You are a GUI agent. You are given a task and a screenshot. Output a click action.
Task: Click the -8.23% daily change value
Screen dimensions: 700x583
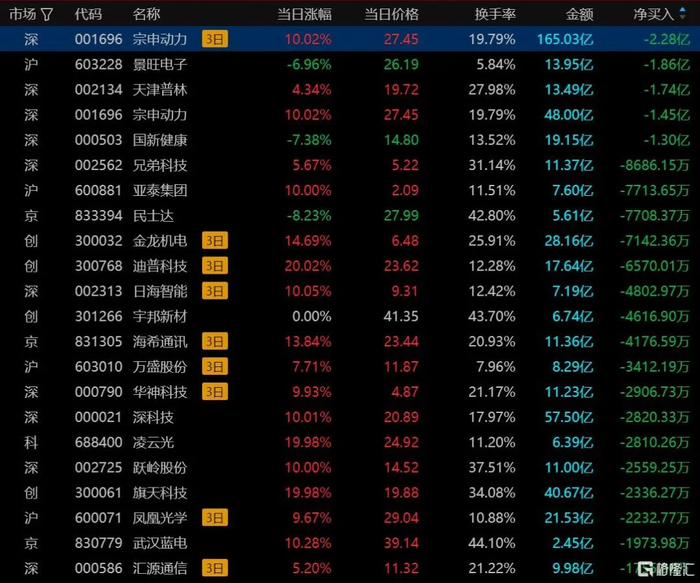pos(309,216)
